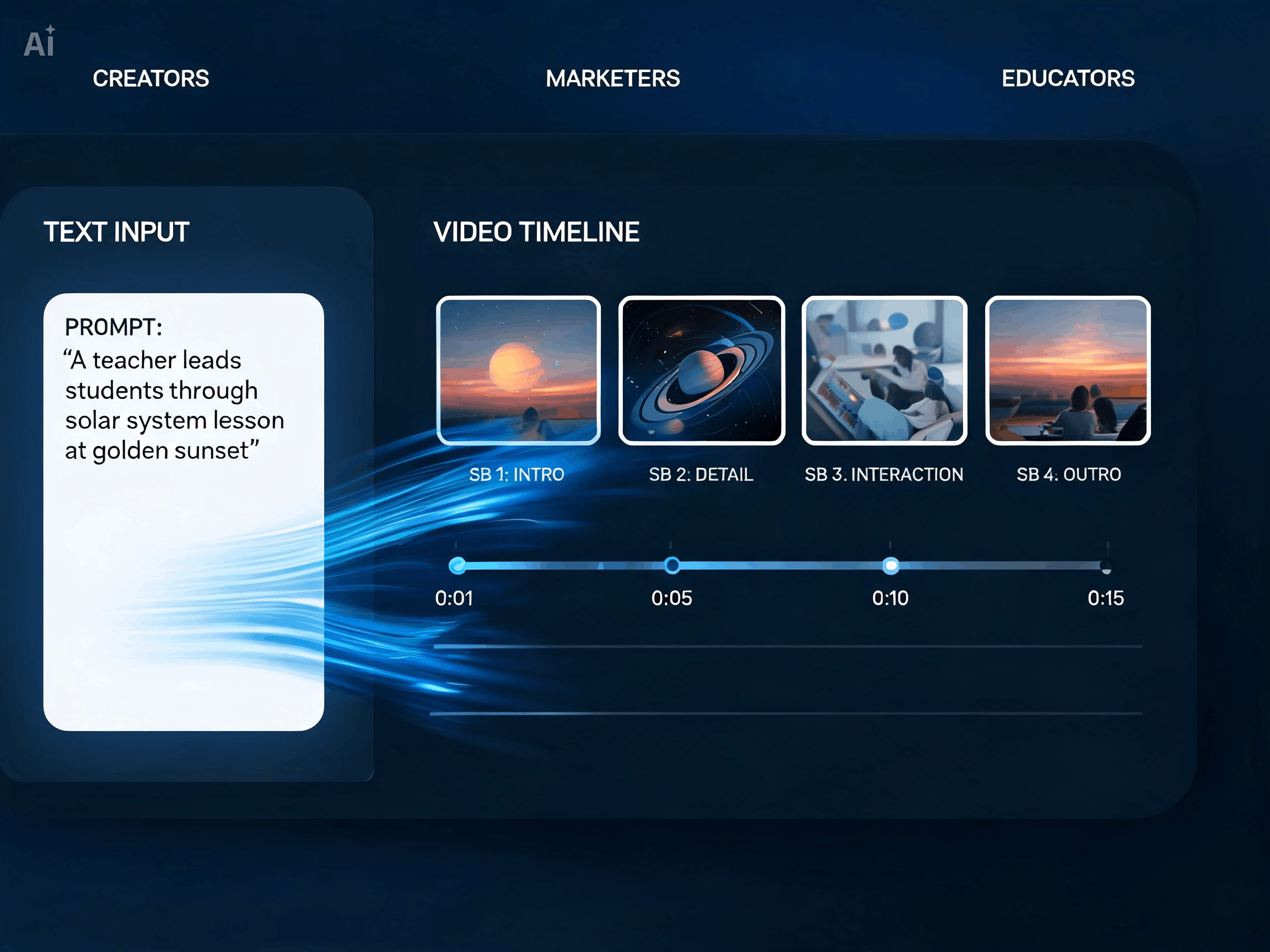Click the 'PROMPT:' label text
Image resolution: width=1270 pixels, height=952 pixels.
pyautogui.click(x=114, y=327)
